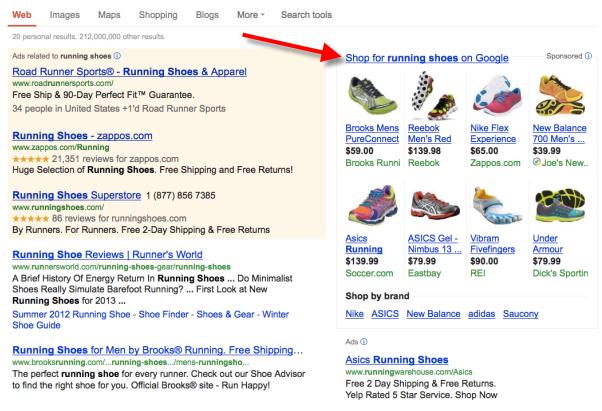This screenshot has height=411, width=602.
Task: Click the www.runnersworld.com result URL
Action: point(121,267)
